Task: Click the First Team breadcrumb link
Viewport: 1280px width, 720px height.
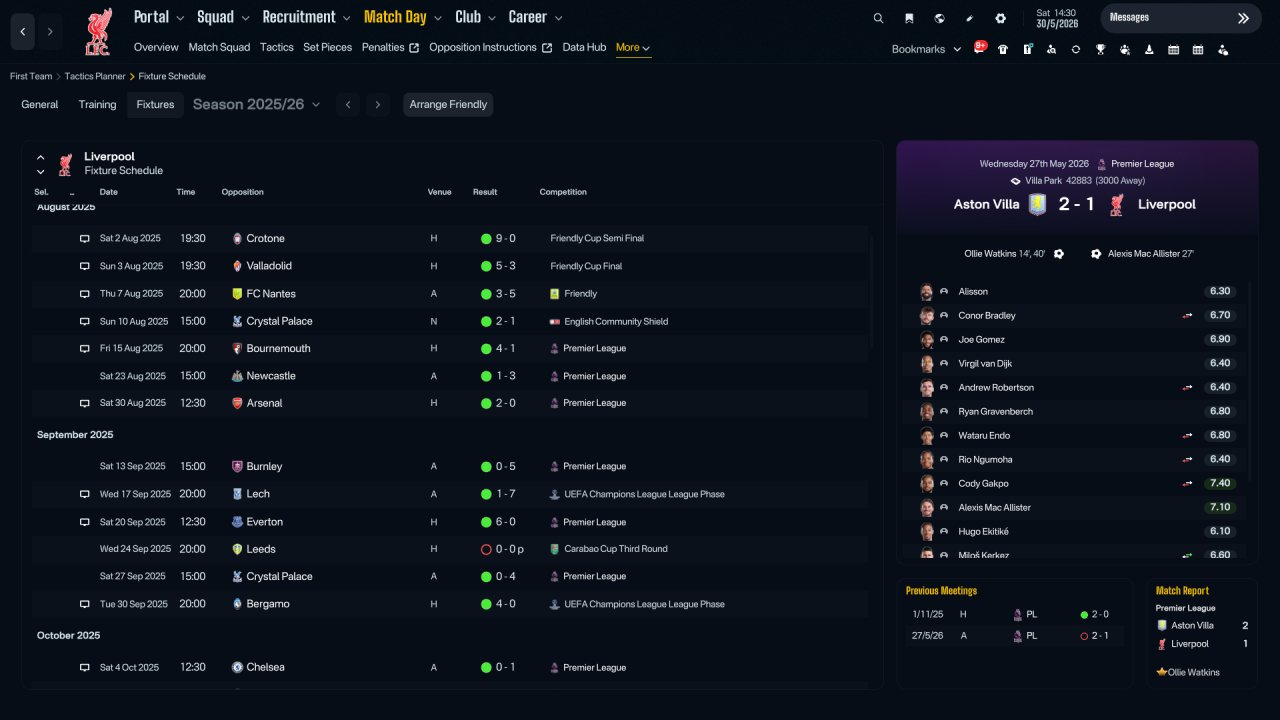Action: [x=31, y=76]
